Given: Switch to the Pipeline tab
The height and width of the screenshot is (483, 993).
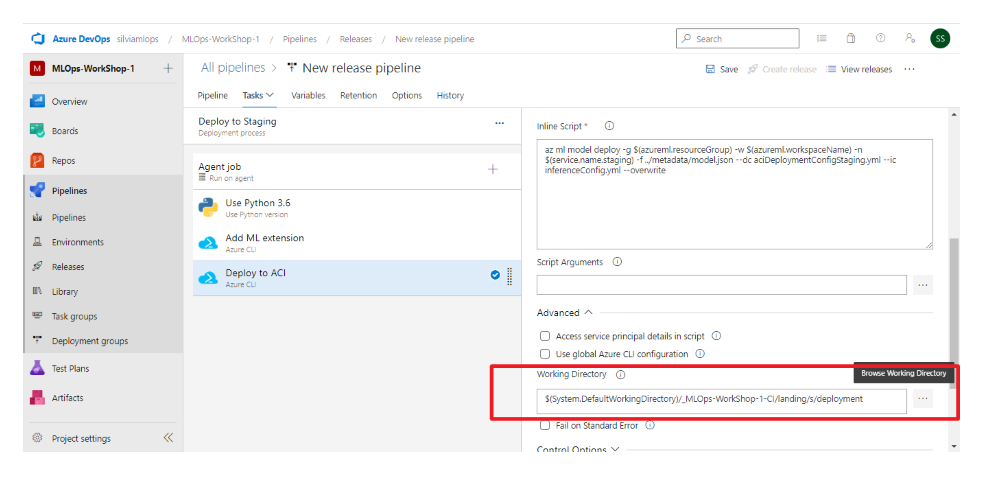Looking at the screenshot, I should (x=213, y=96).
